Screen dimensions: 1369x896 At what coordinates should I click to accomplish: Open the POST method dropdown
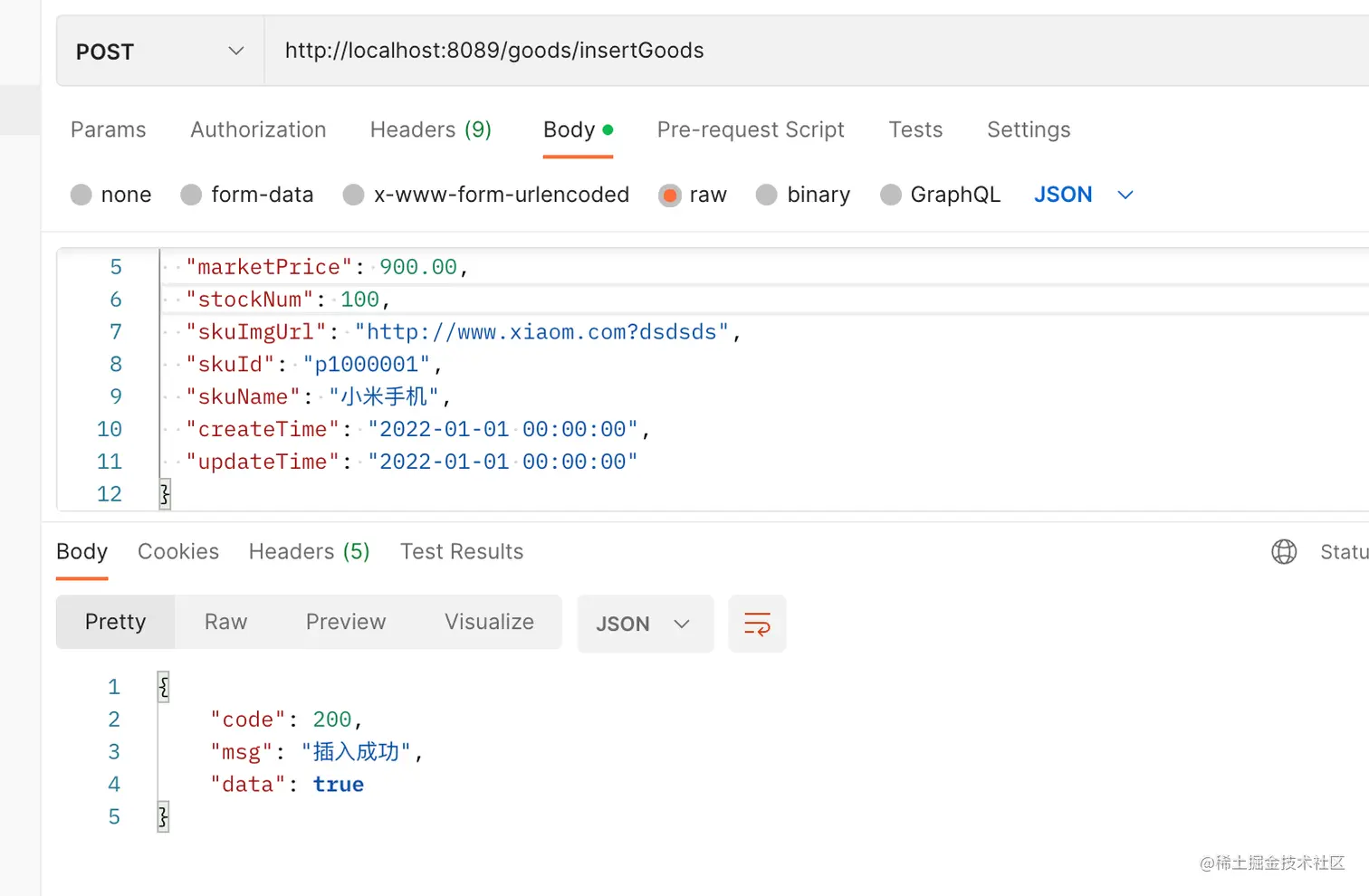pyautogui.click(x=160, y=52)
